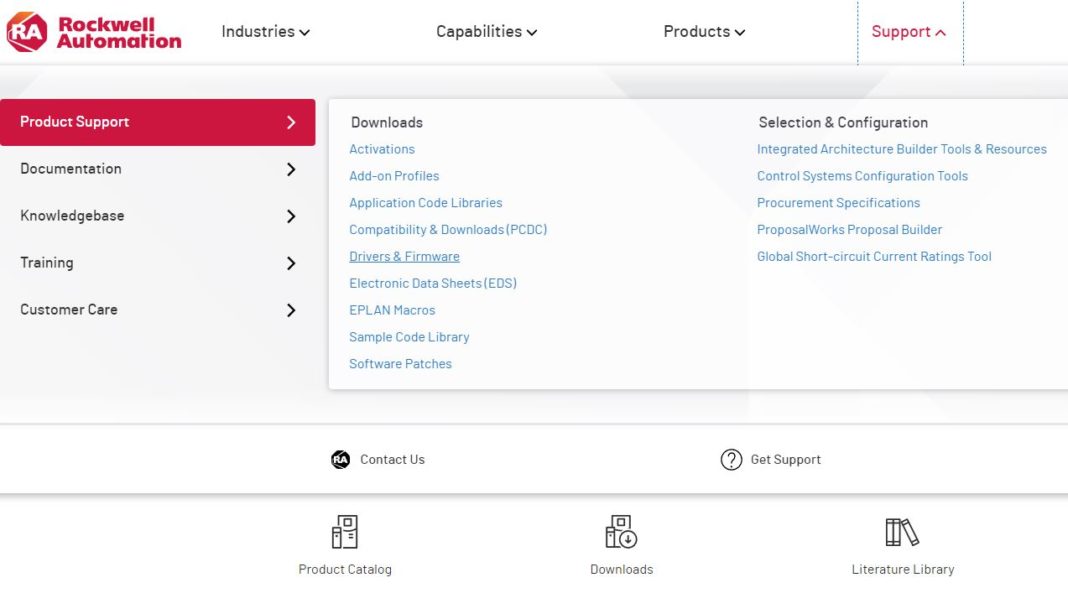Open the Literature Library books icon
This screenshot has width=1068, height=614.
(x=901, y=531)
